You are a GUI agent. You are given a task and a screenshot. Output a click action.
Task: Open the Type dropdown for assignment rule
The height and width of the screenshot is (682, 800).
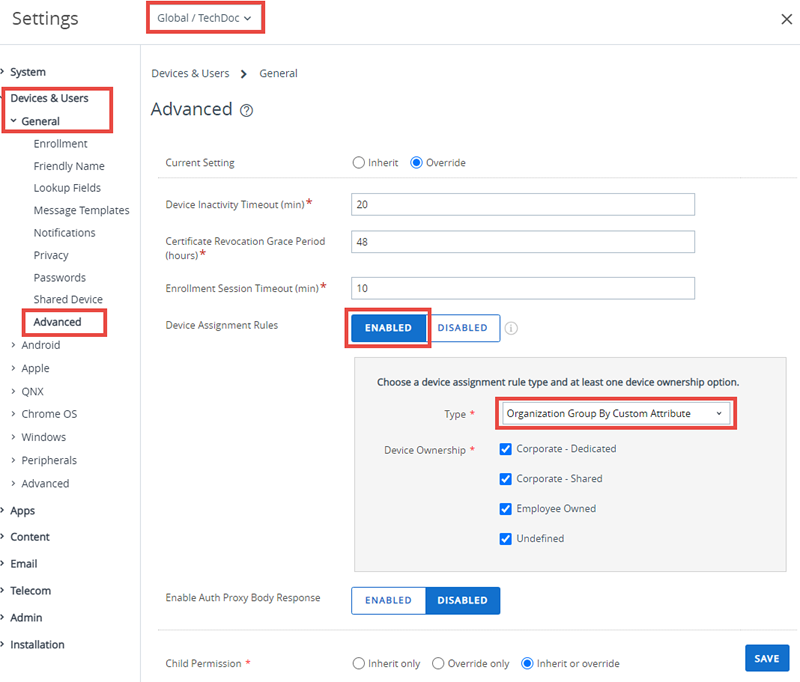(616, 414)
